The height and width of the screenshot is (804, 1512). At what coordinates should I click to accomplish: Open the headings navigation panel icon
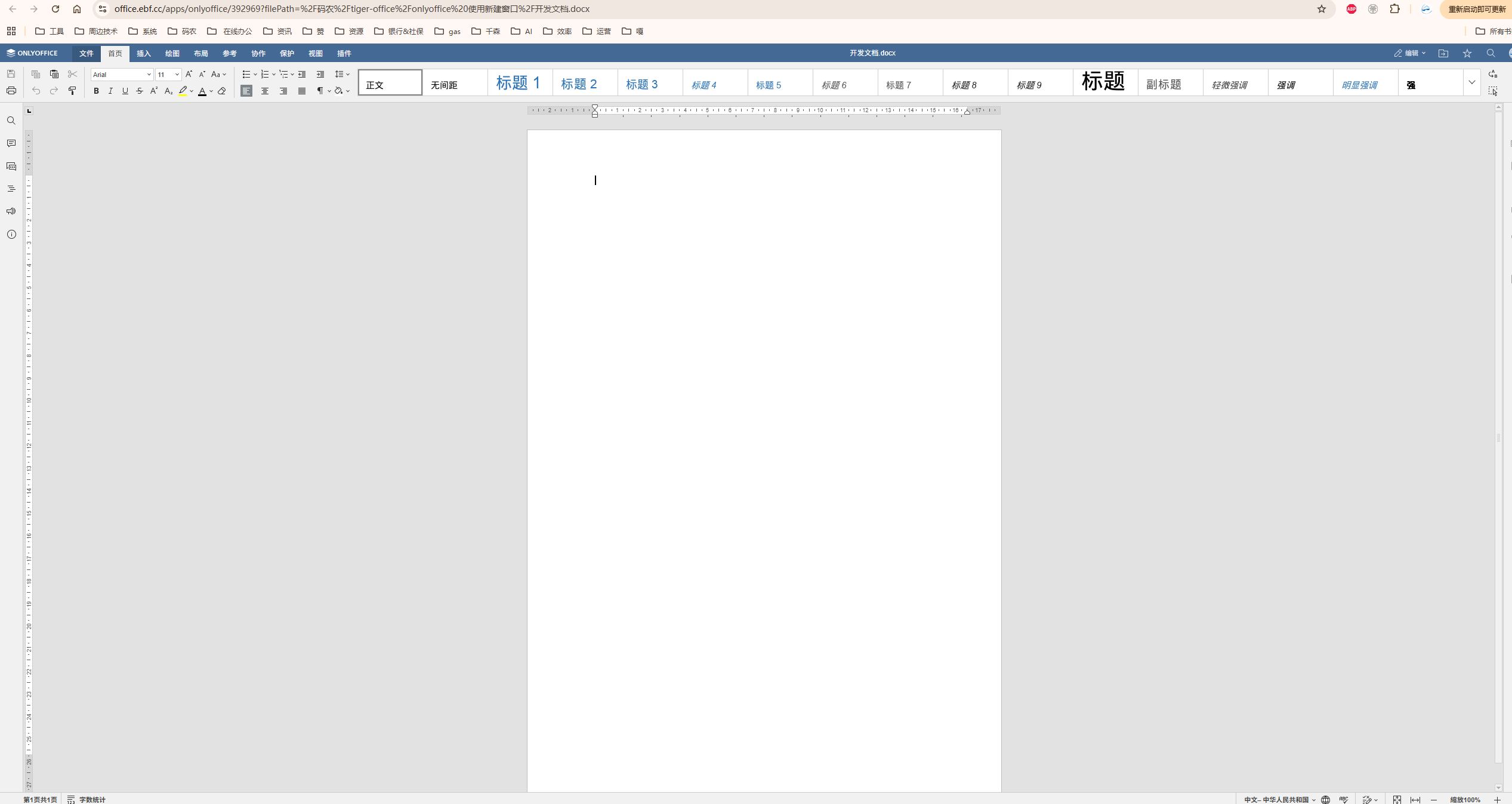(11, 189)
